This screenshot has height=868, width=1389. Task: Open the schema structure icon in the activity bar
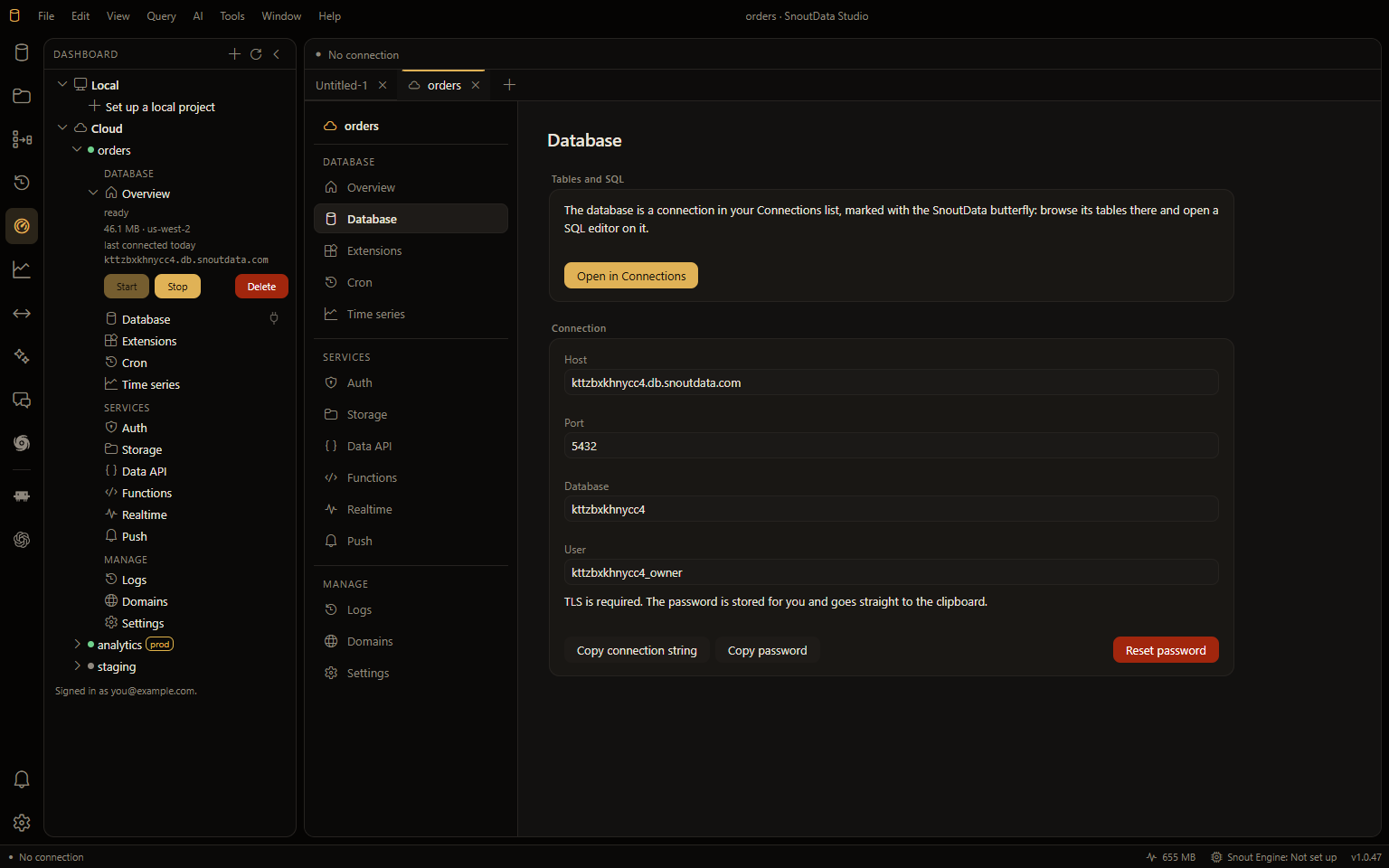22,139
